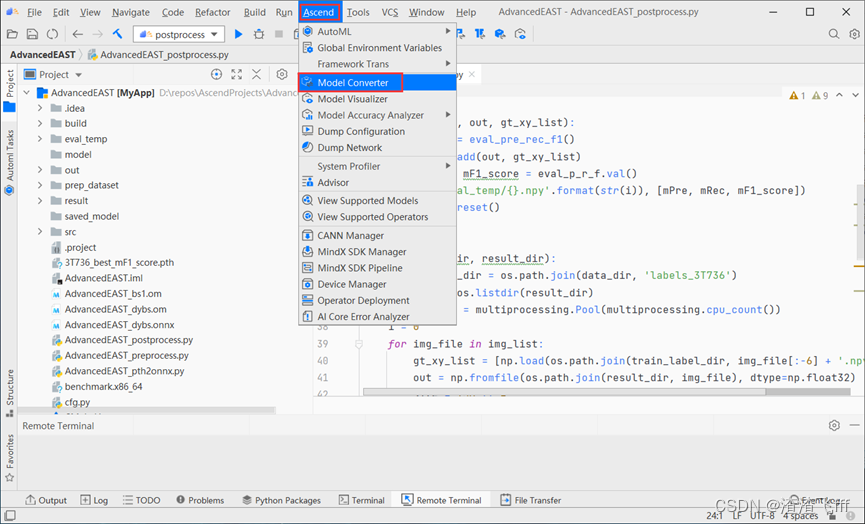This screenshot has height=524, width=865.
Task: Open the Python Packages tab
Action: click(x=281, y=500)
